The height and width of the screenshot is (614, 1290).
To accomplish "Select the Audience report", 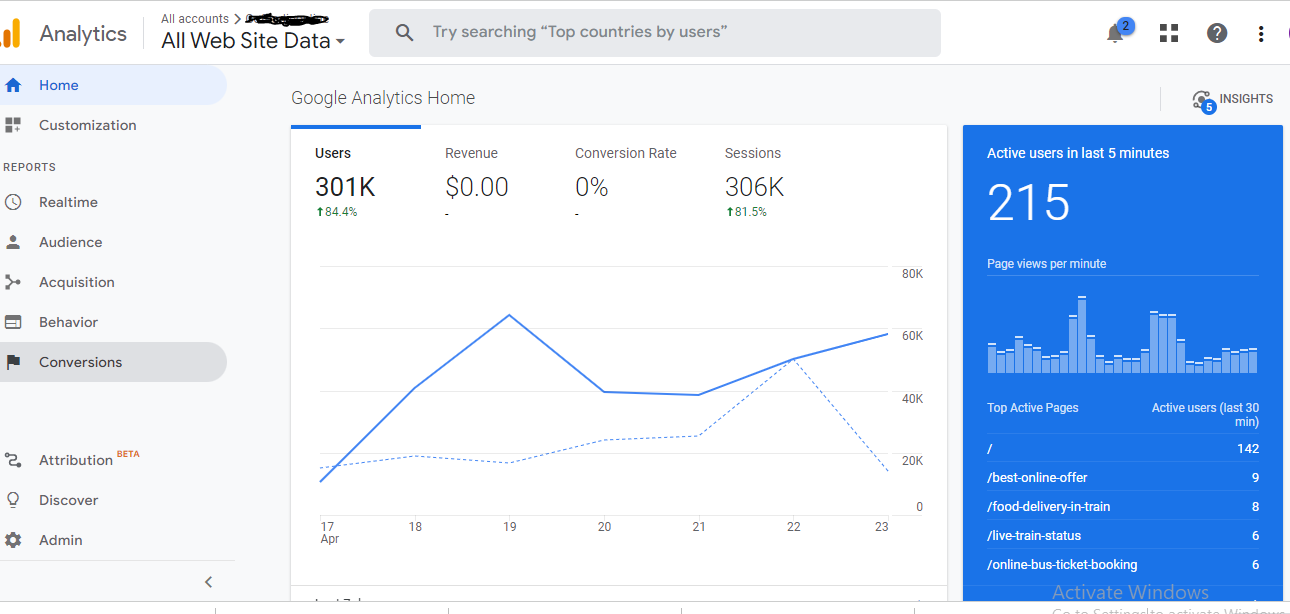I will [x=70, y=241].
